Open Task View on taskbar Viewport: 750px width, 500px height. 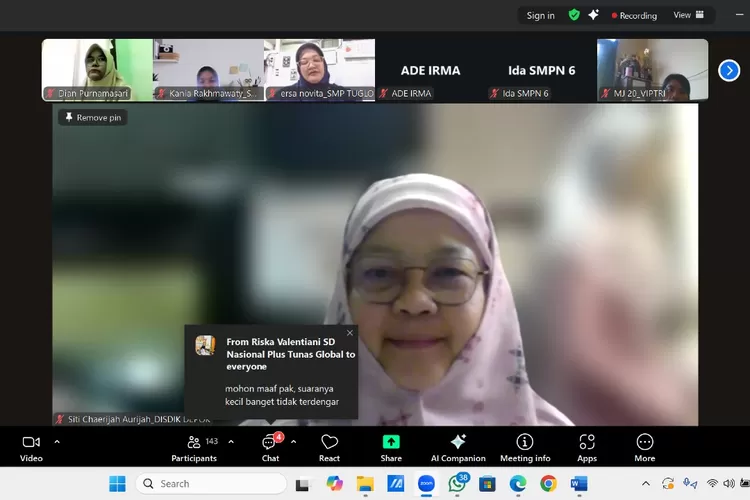(302, 484)
